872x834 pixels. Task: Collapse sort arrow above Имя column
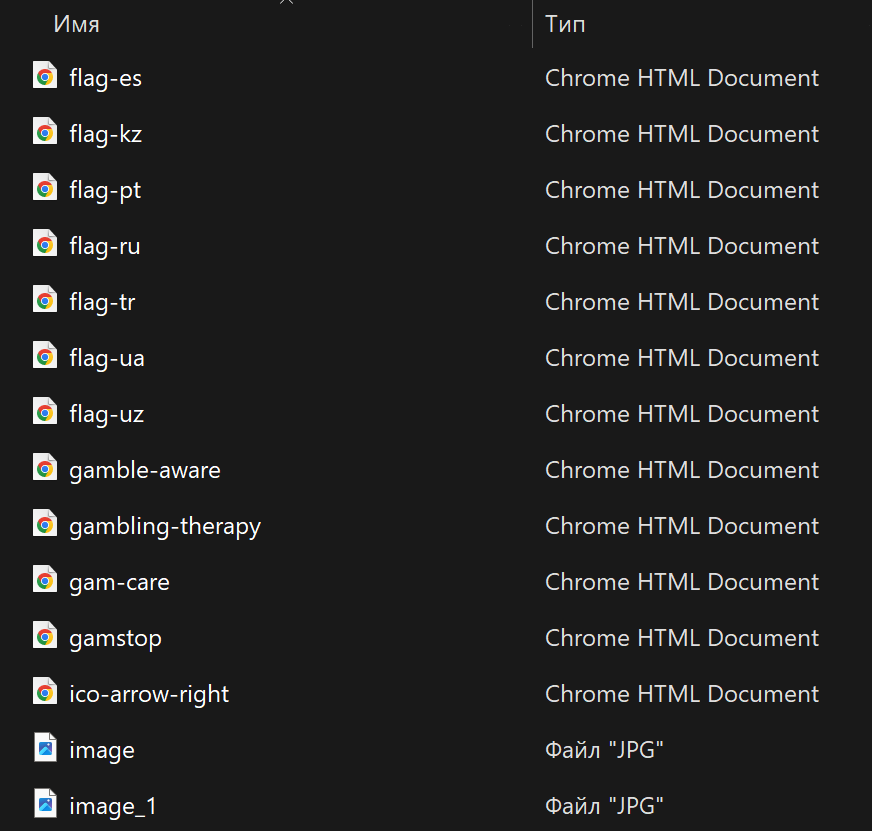click(287, 3)
